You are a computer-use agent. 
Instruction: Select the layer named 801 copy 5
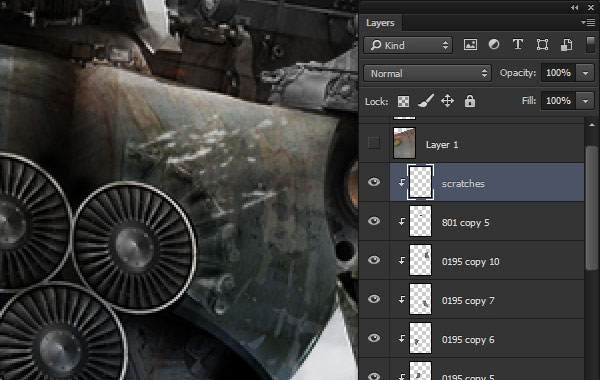pos(465,223)
